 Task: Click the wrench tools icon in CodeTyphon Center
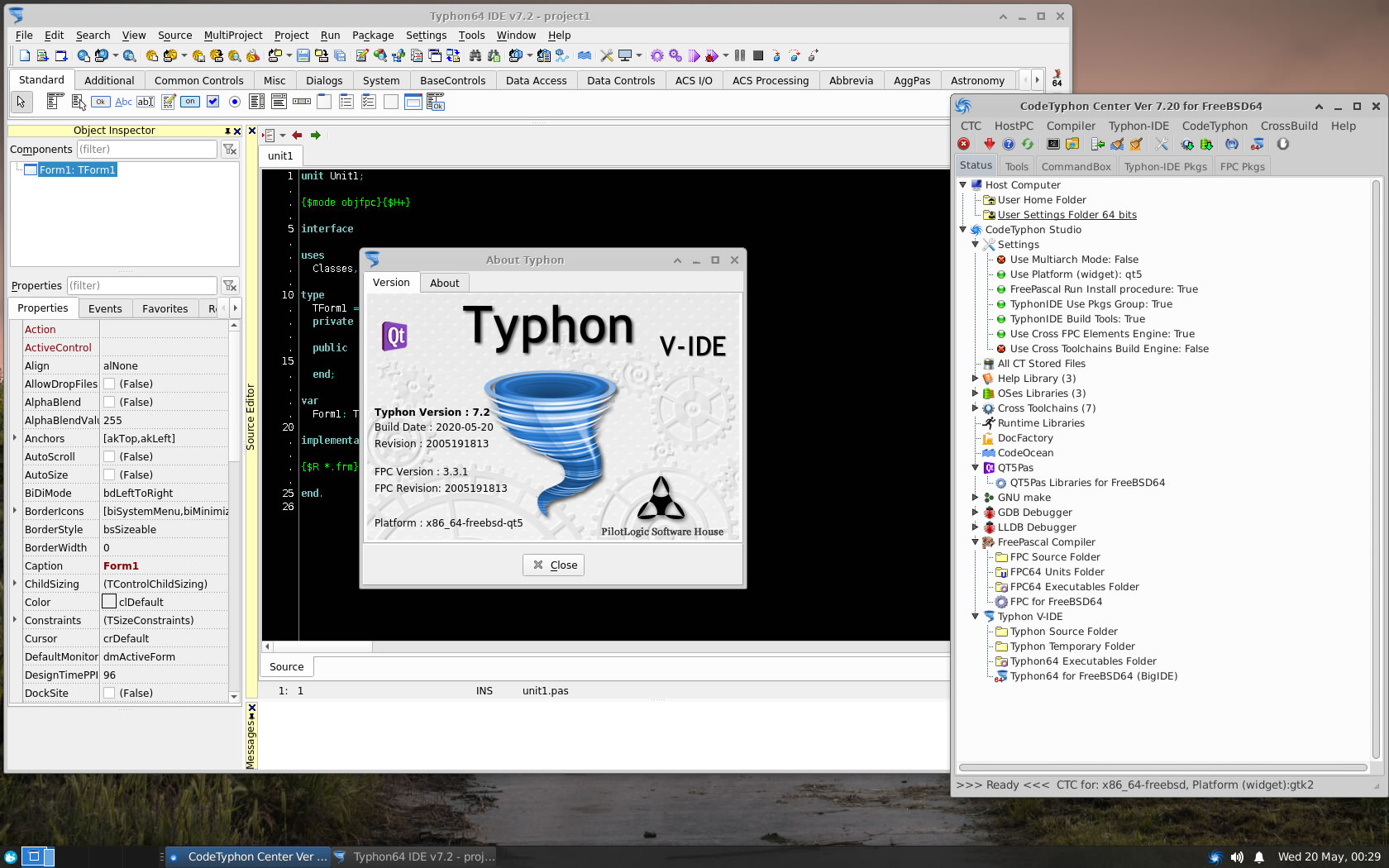(1162, 144)
